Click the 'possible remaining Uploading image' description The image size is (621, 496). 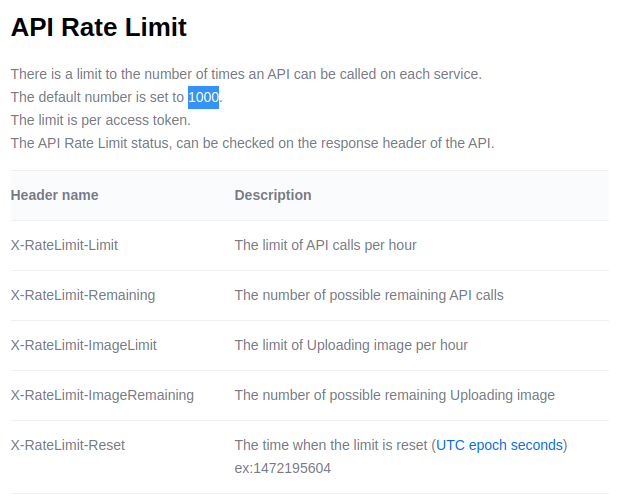coord(394,395)
